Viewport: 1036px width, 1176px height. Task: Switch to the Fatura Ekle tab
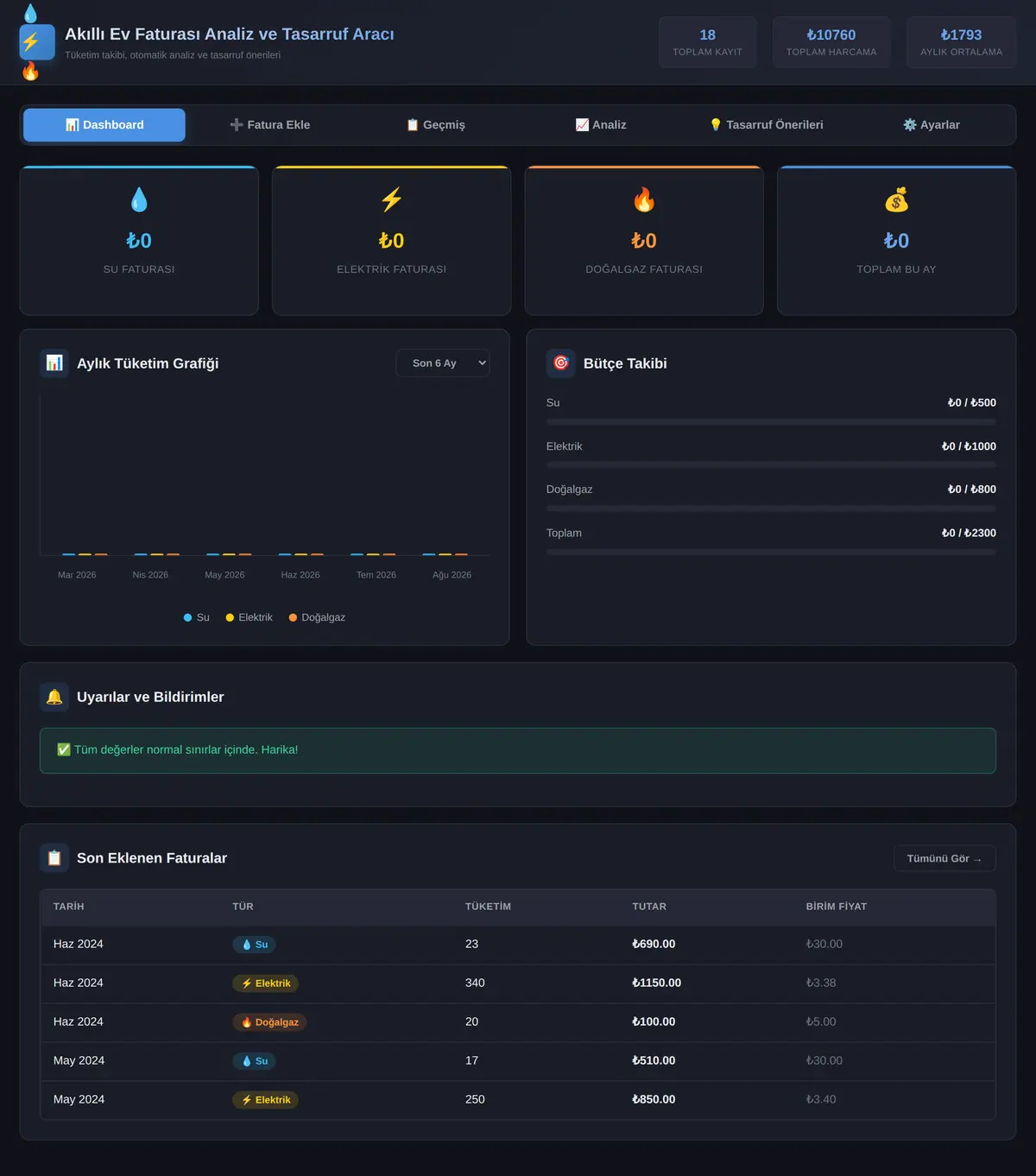coord(269,125)
